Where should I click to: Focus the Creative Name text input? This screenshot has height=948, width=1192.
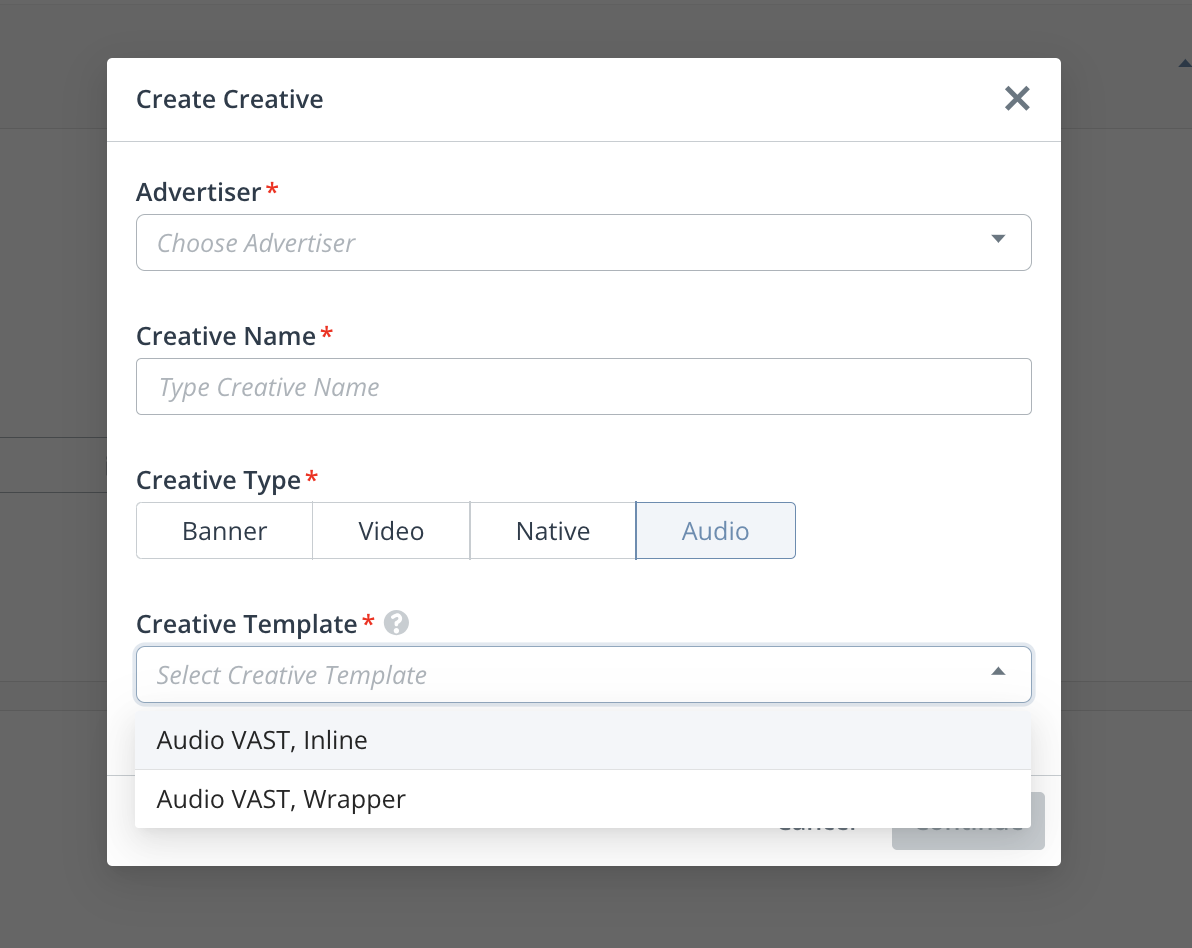coord(583,387)
